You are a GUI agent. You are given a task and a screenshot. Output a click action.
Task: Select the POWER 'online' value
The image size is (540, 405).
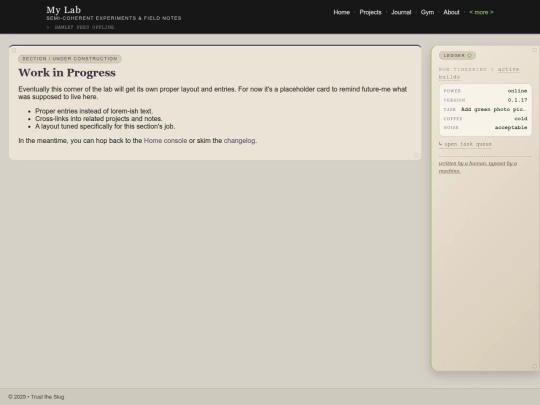point(517,91)
